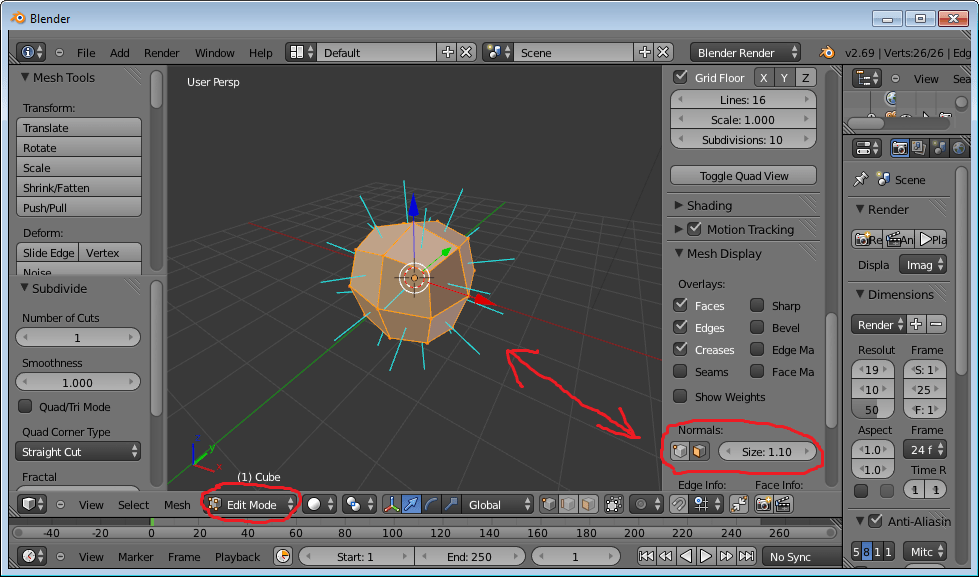Open the Select menu in 3D view

pos(134,505)
